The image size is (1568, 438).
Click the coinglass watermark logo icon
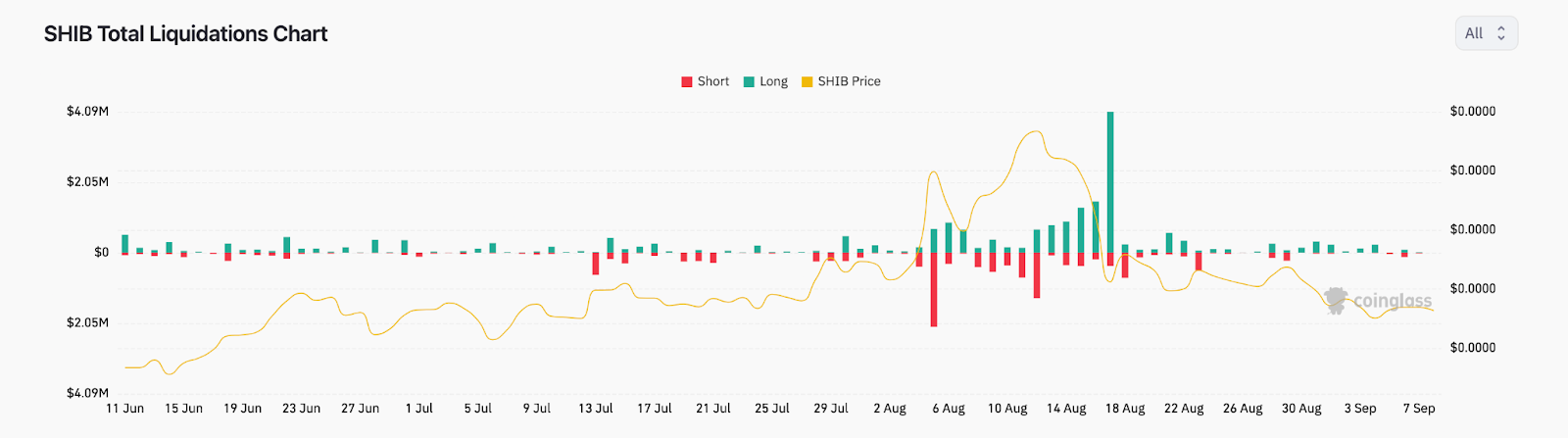(1336, 300)
